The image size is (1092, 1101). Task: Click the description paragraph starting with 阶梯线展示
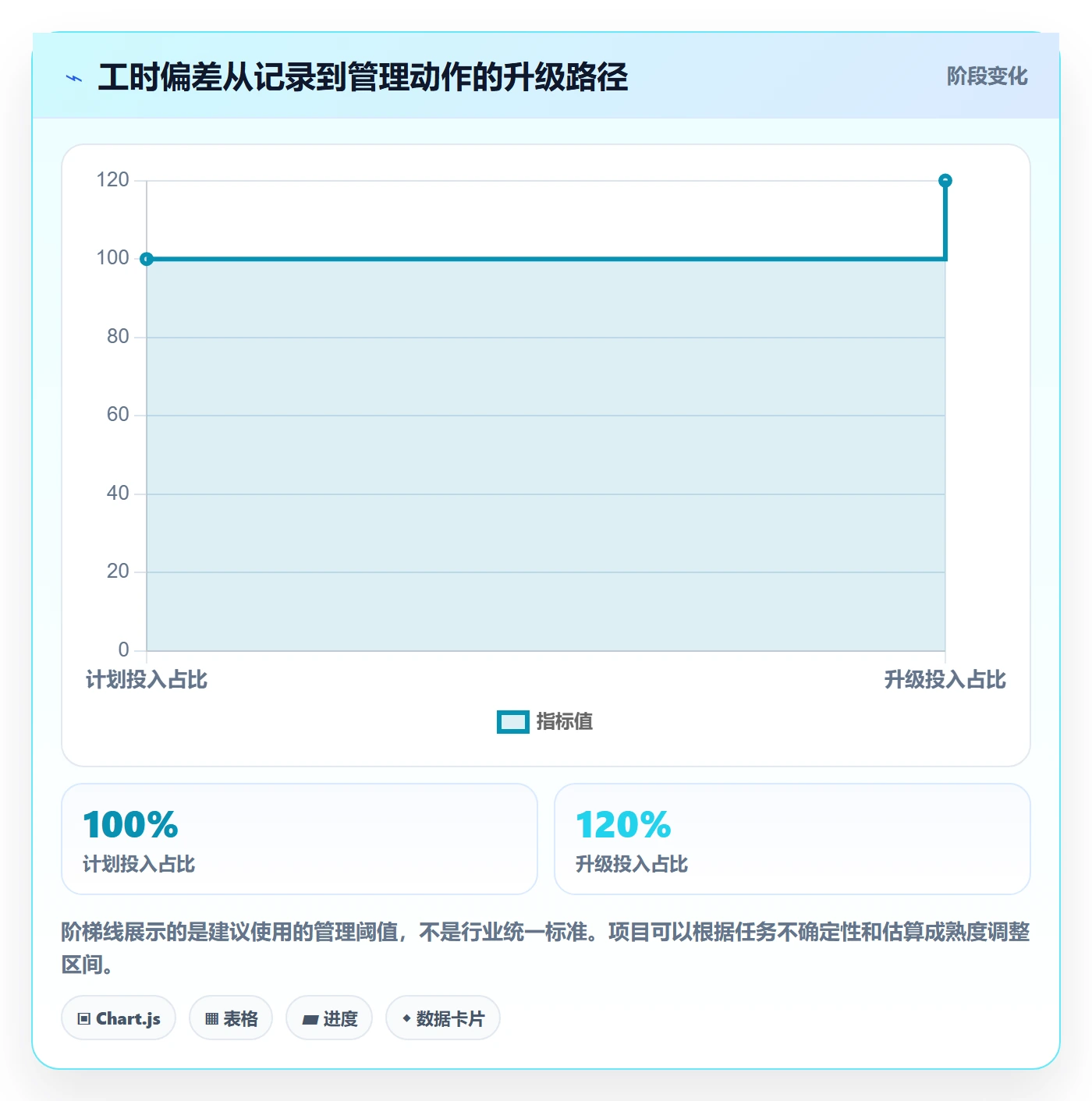click(x=546, y=948)
